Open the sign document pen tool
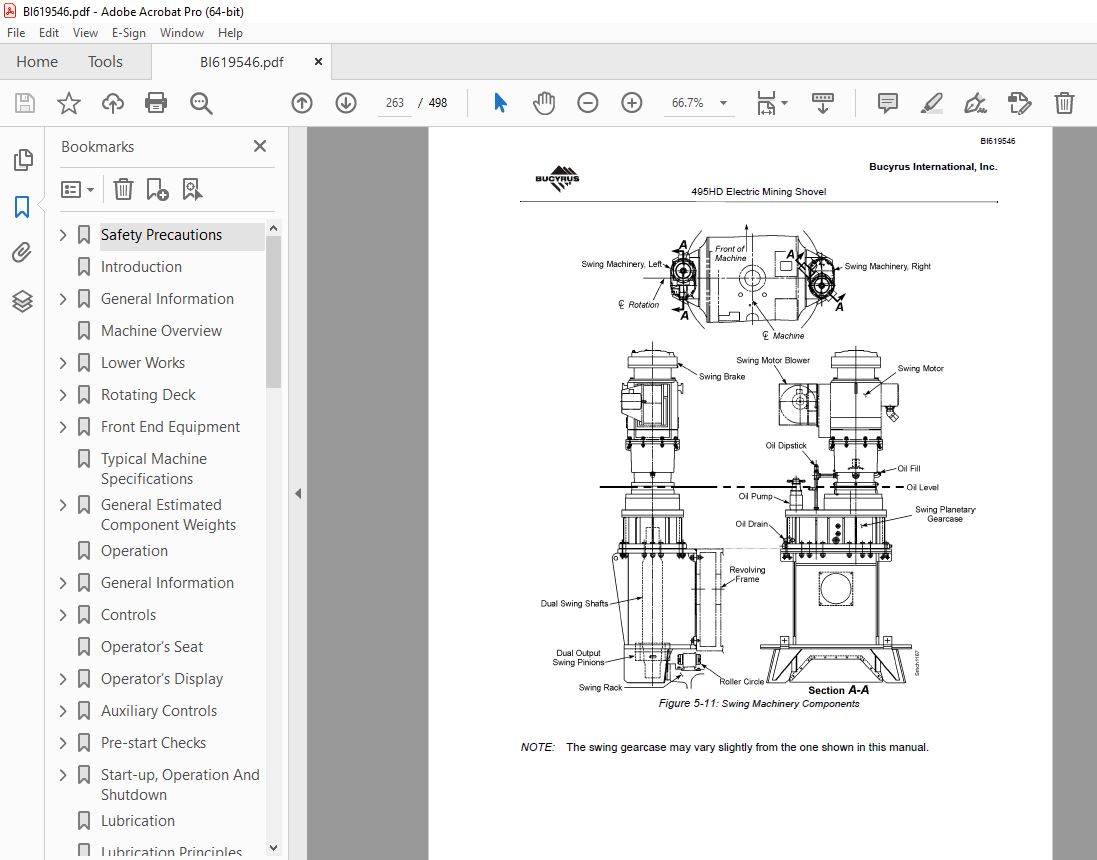Screen dimensions: 1097x860 tap(975, 103)
